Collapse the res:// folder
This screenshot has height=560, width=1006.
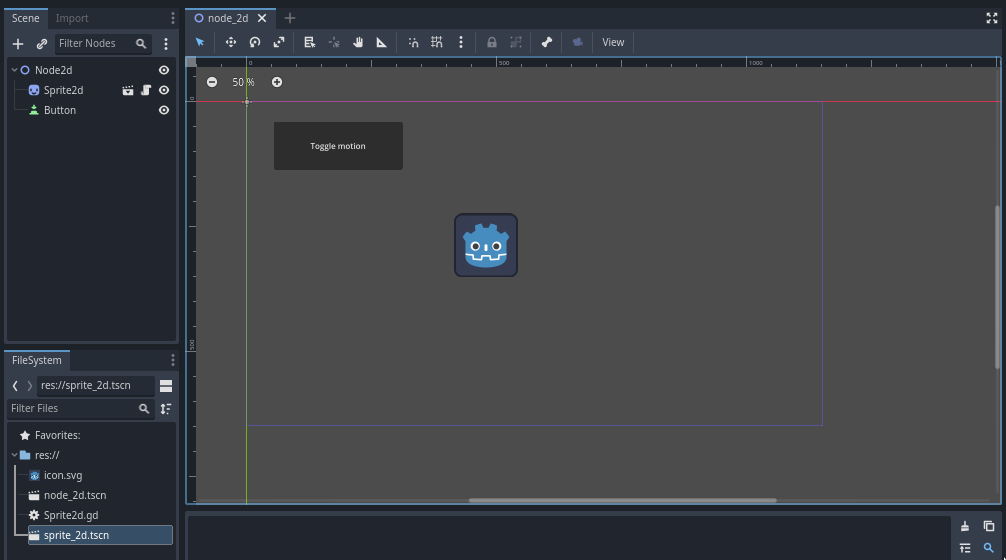14,455
